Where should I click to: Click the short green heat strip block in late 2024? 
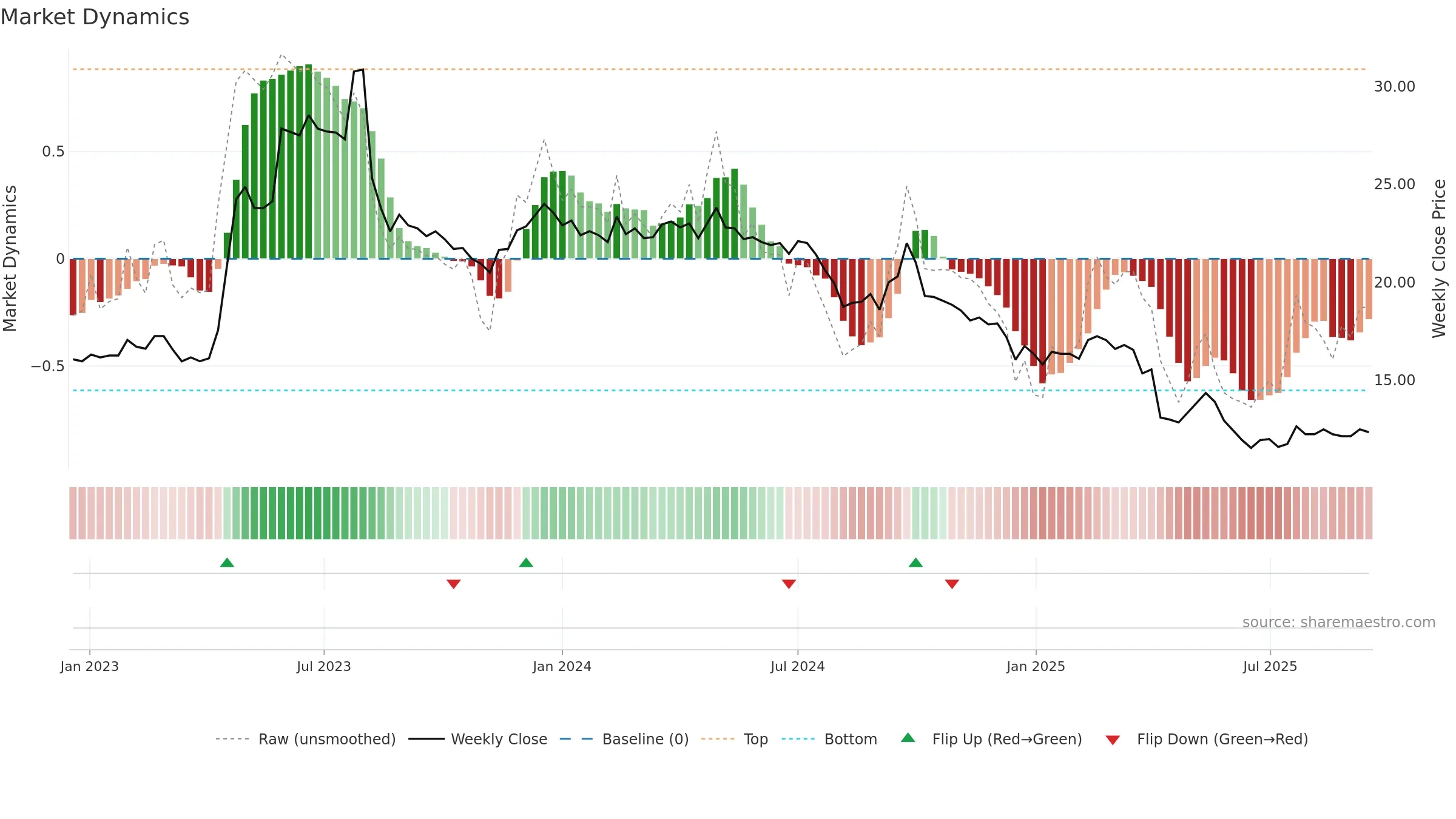[x=929, y=513]
